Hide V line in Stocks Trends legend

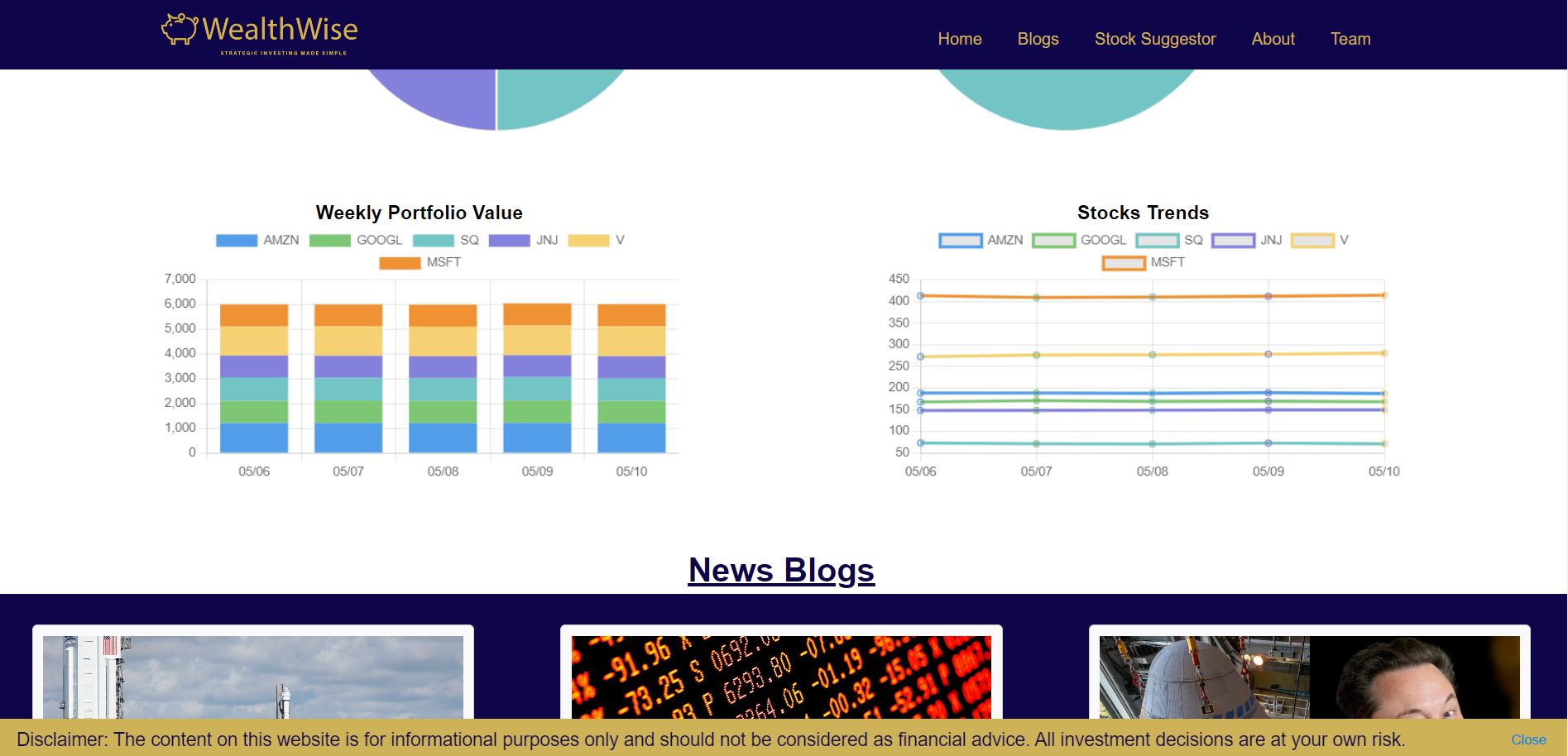pyautogui.click(x=1321, y=240)
